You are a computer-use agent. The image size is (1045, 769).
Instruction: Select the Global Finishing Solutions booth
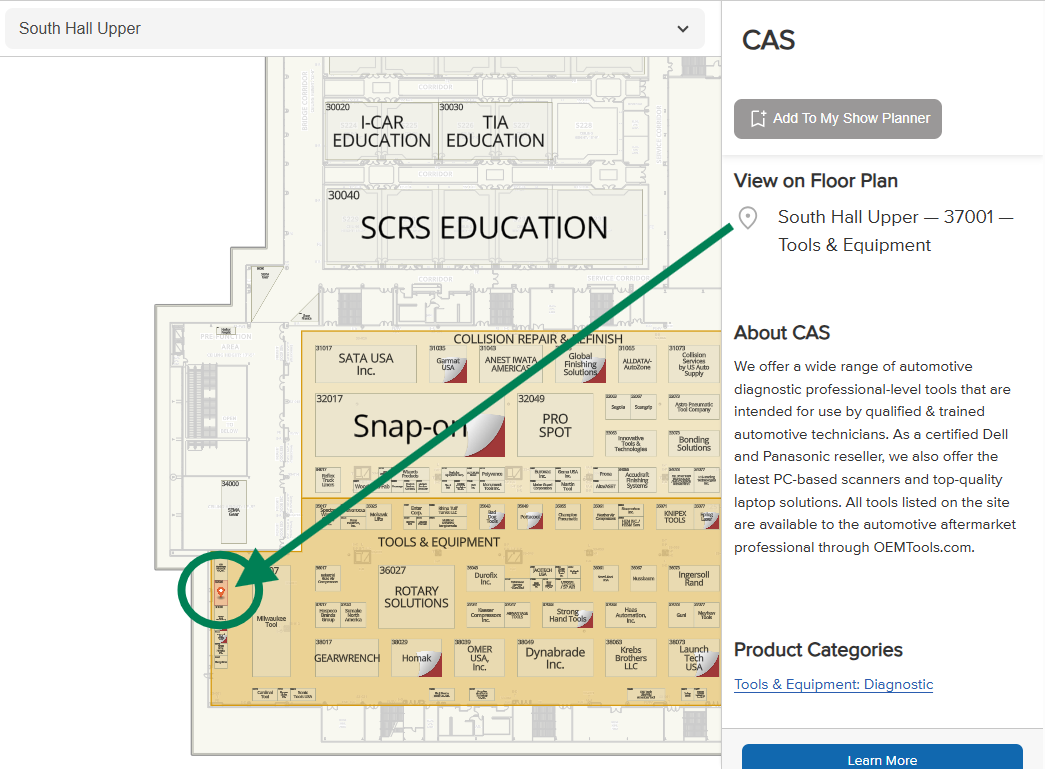(580, 364)
